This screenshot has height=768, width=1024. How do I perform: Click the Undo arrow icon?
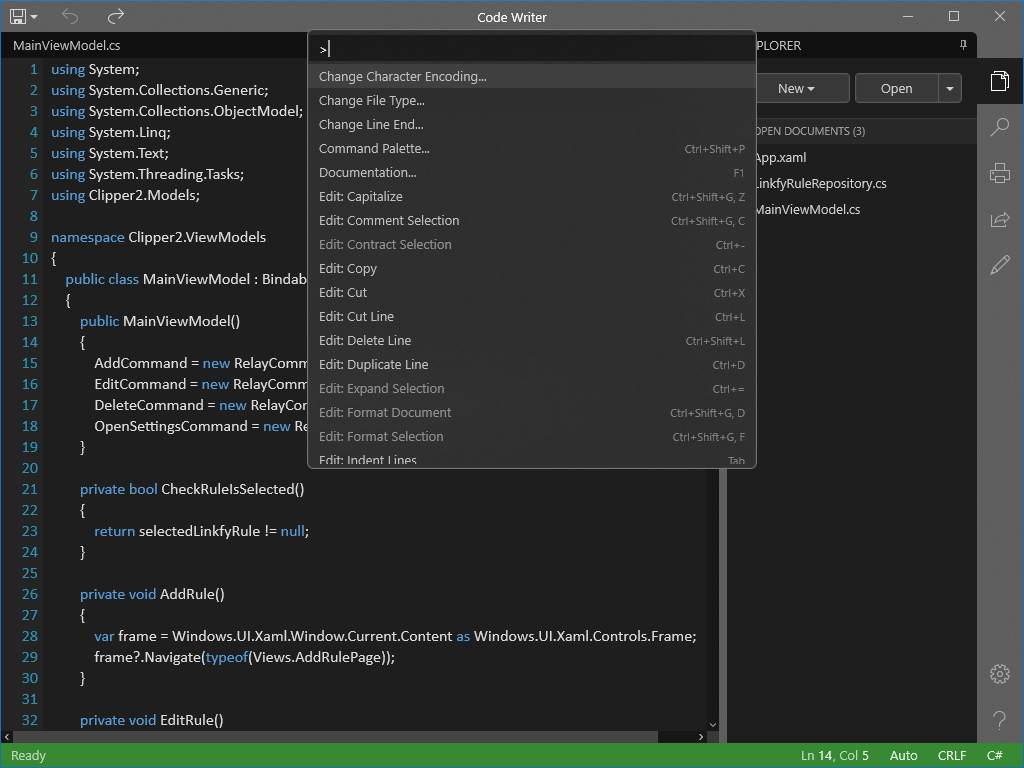pos(69,16)
